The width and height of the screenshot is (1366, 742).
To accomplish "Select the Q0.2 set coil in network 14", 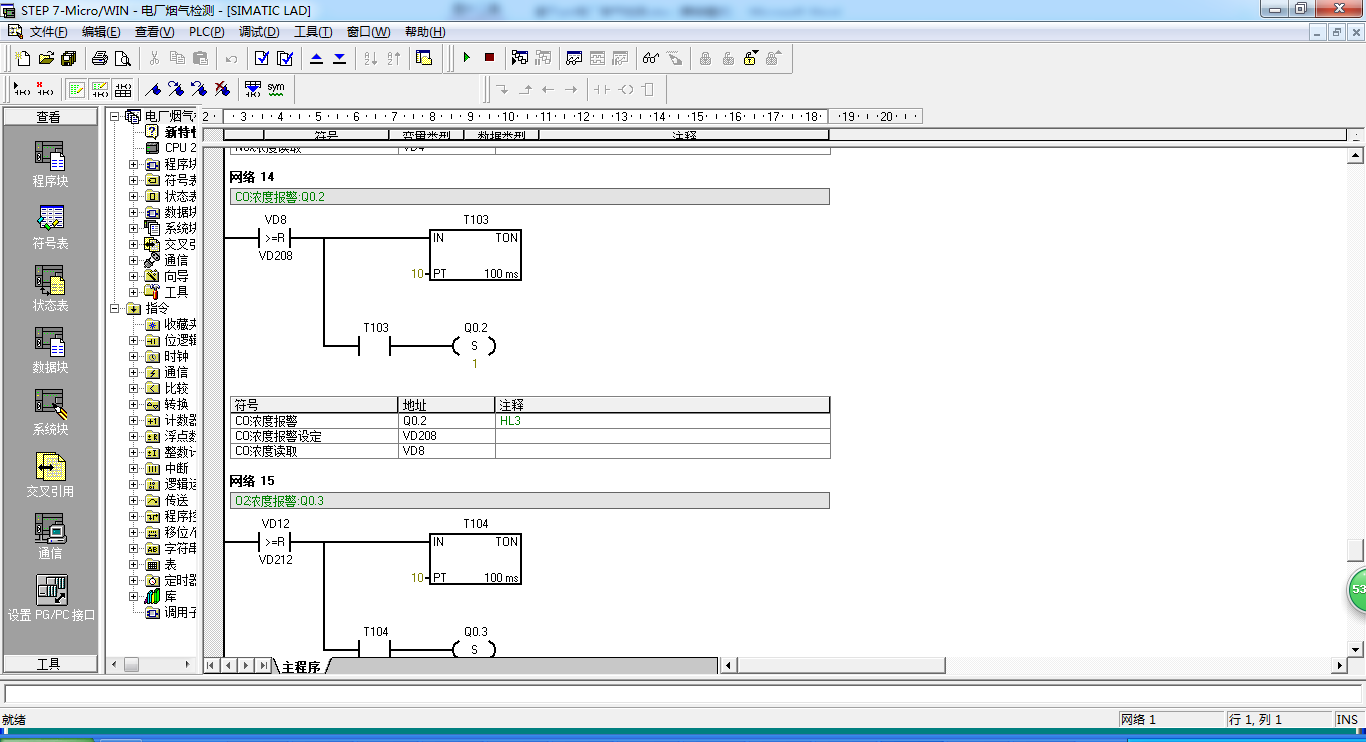I will tap(474, 346).
